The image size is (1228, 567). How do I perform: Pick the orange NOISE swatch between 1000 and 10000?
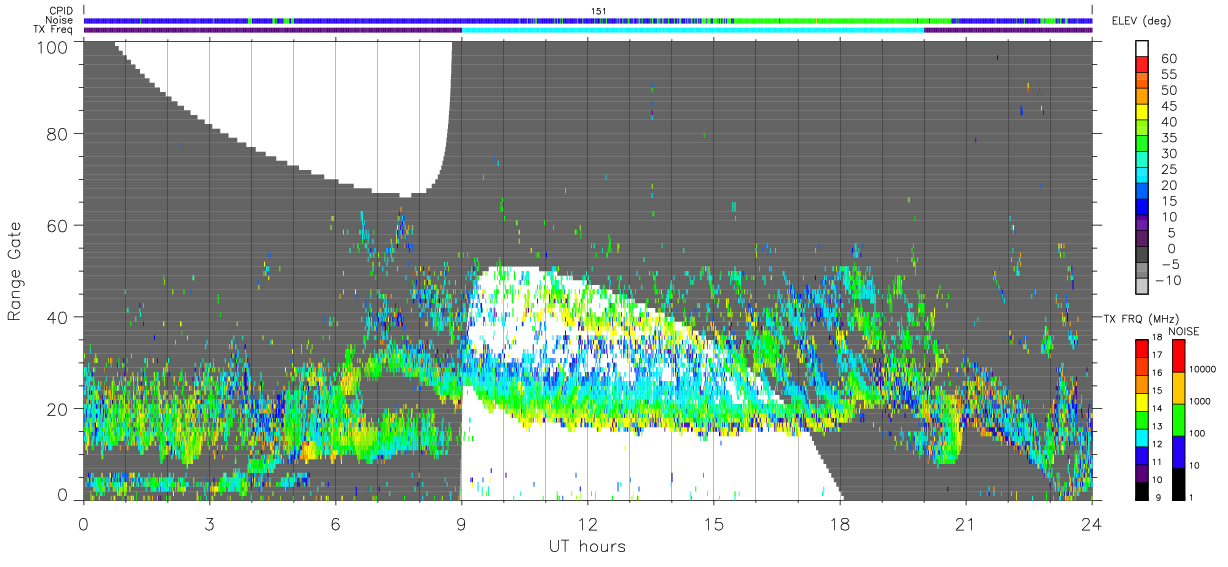(1181, 387)
